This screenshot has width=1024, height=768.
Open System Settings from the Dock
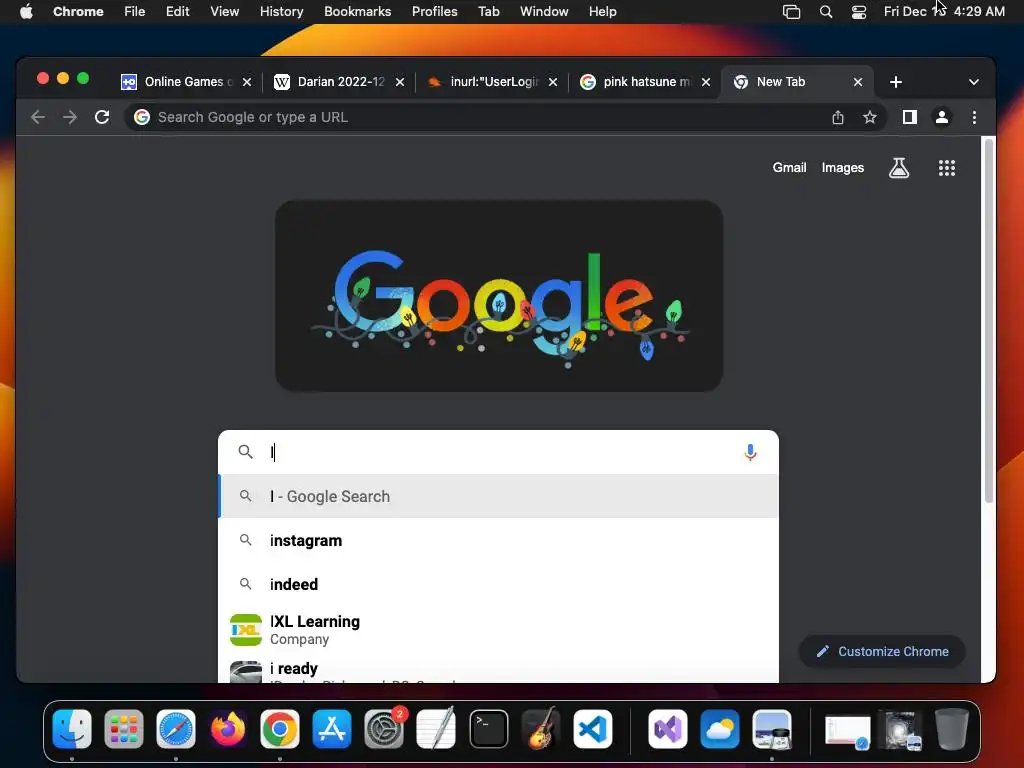(384, 728)
